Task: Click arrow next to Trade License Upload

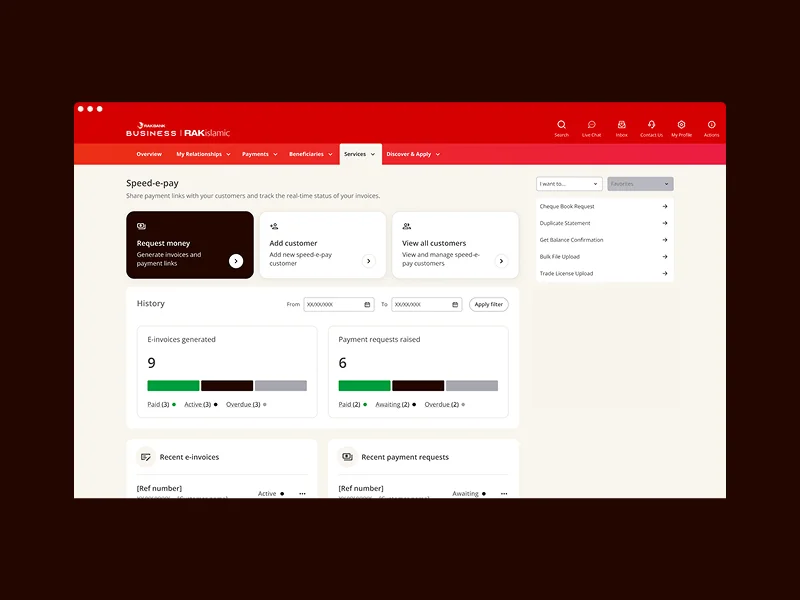Action: click(665, 273)
